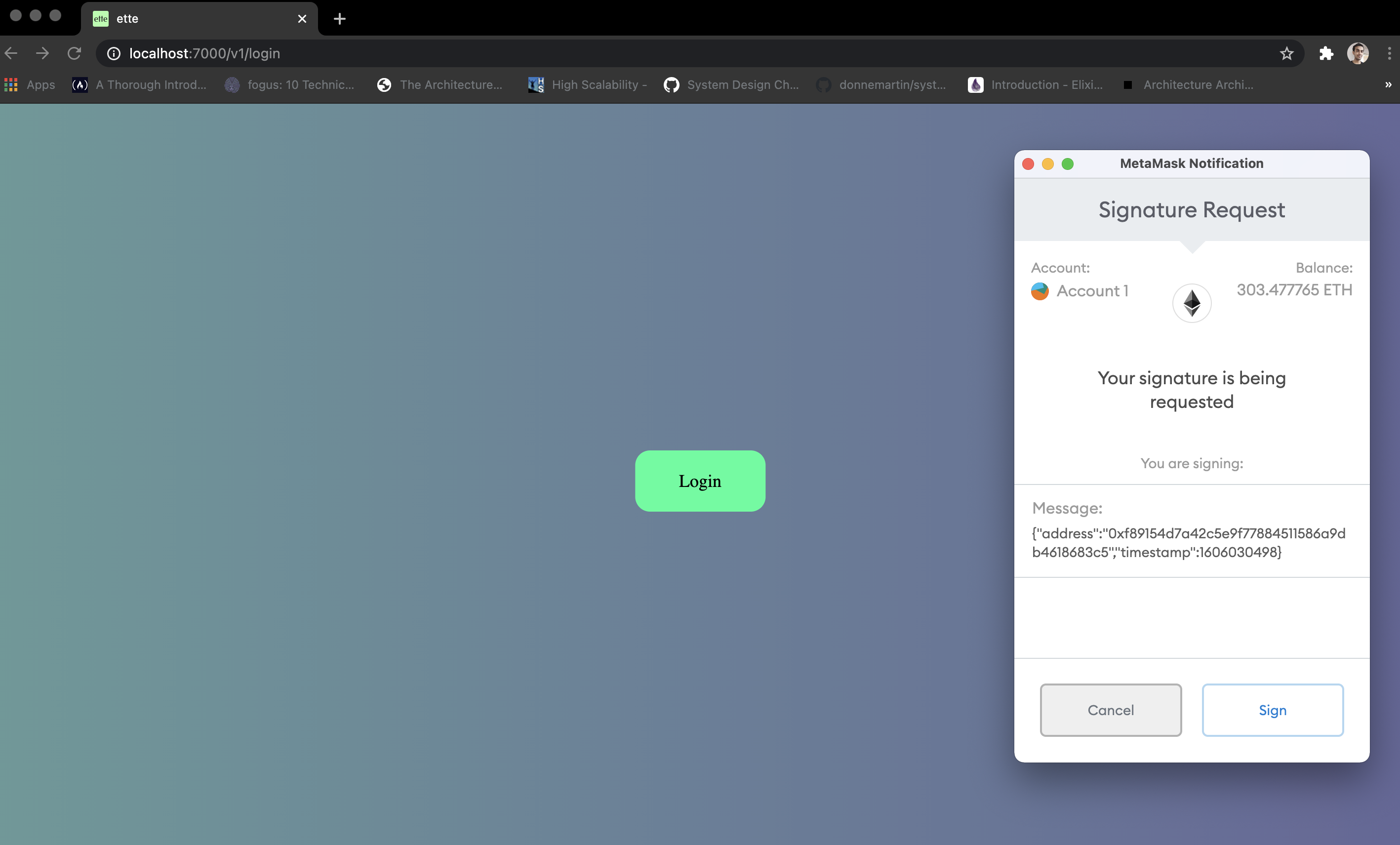Click the Account 1 avatar icon
This screenshot has height=845, width=1400.
coord(1040,291)
